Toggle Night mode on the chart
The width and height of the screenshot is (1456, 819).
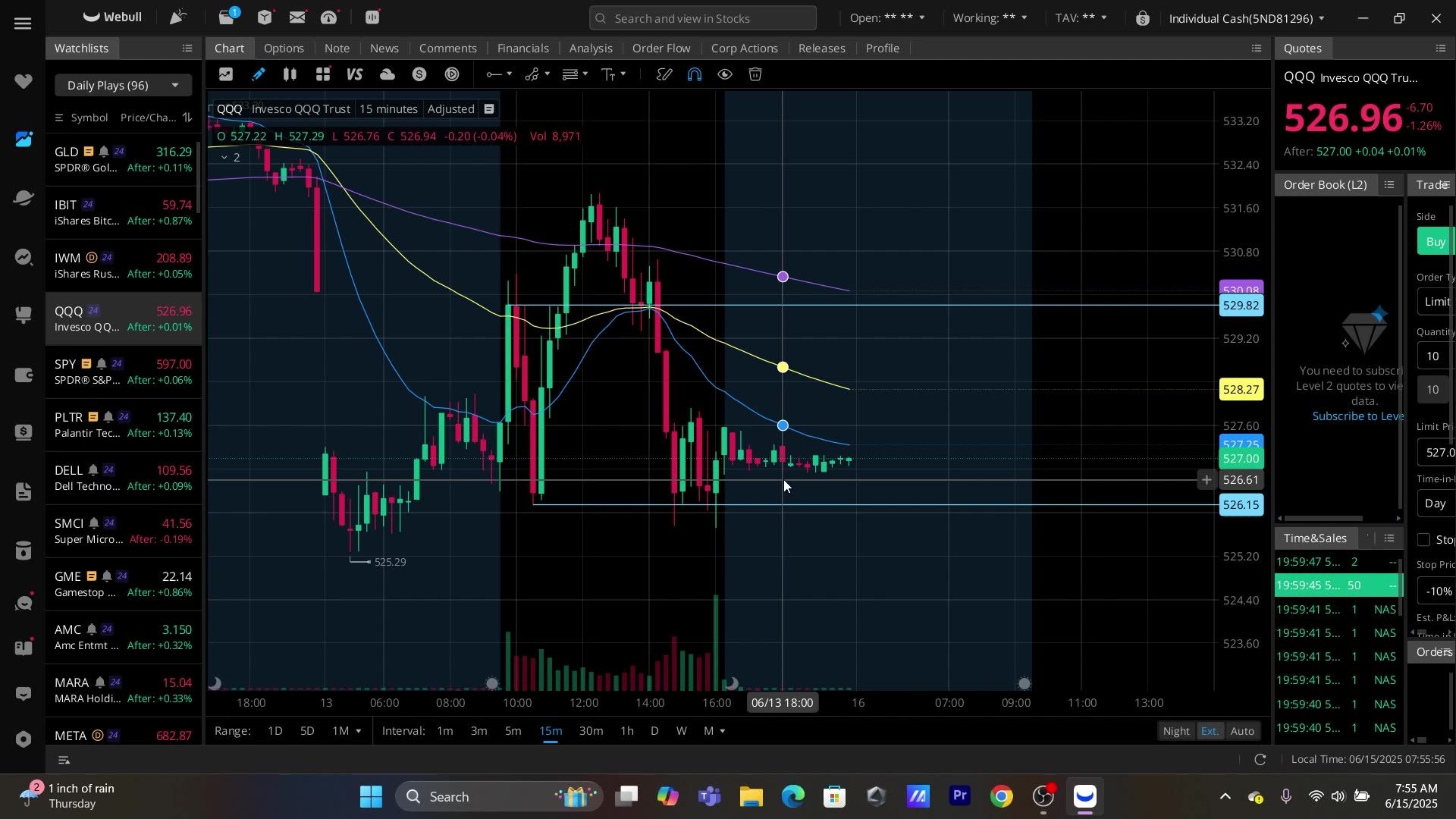pyautogui.click(x=1175, y=730)
